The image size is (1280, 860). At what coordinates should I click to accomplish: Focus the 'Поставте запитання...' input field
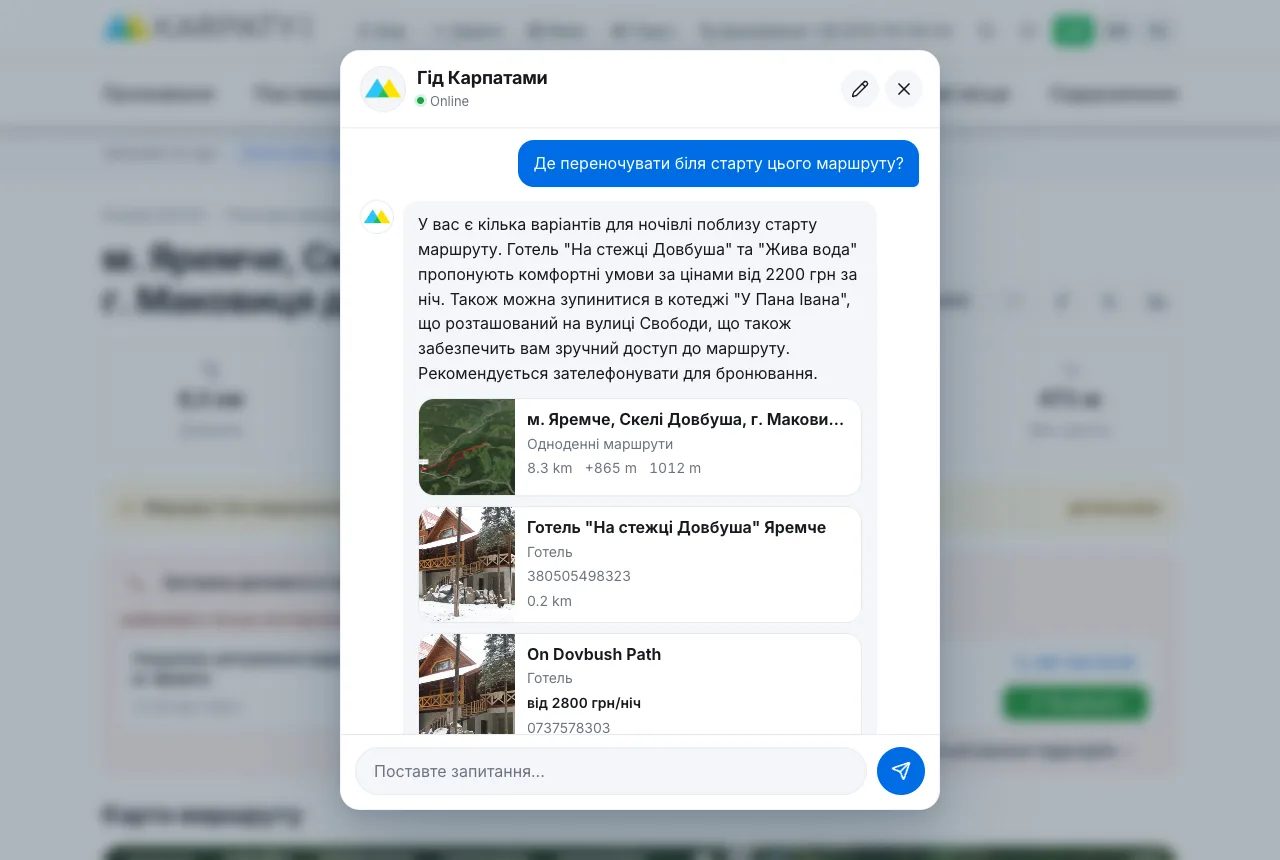[x=611, y=771]
